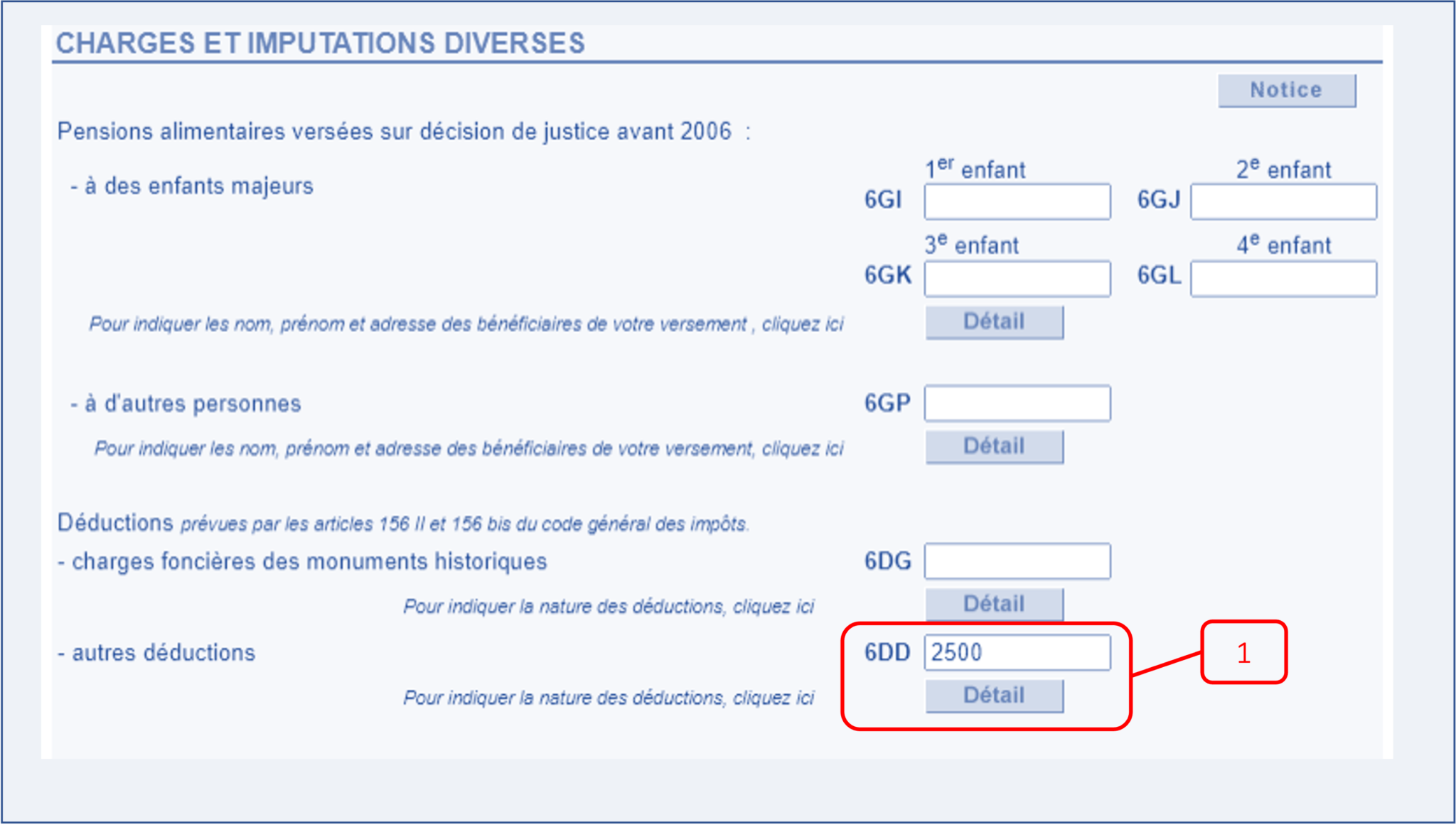1456x825 pixels.
Task: Focus the 6GK third child field
Action: 1017,278
